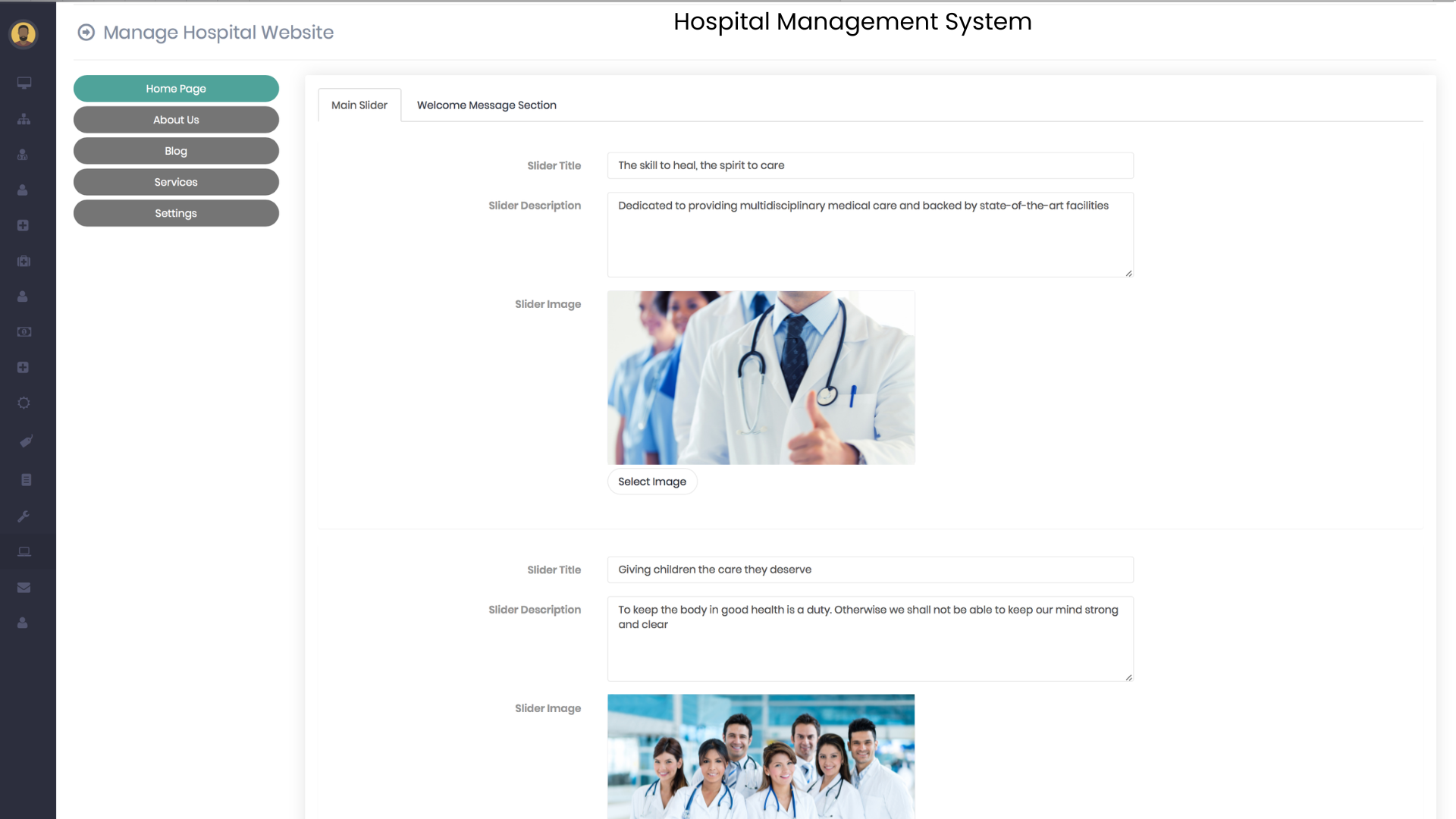Open the price tag icon in sidebar

(x=26, y=441)
